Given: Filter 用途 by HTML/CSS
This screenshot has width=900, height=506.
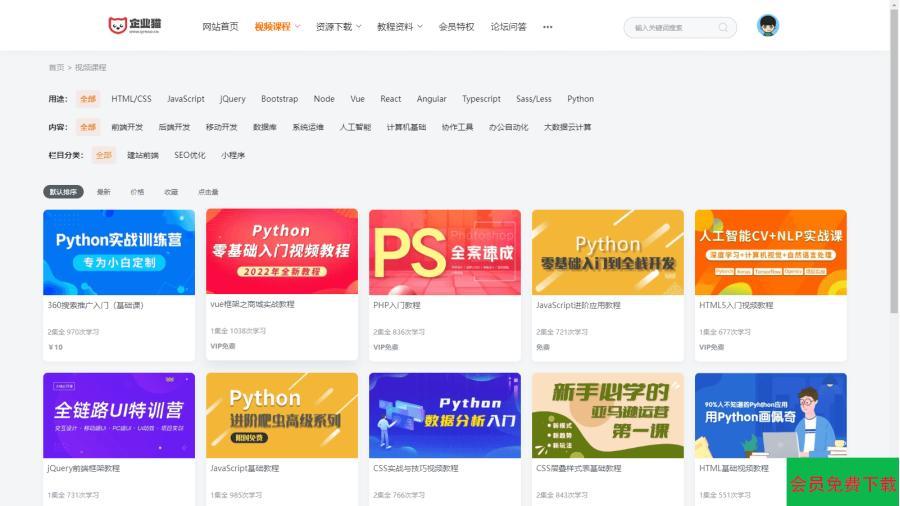Looking at the screenshot, I should click(x=131, y=99).
